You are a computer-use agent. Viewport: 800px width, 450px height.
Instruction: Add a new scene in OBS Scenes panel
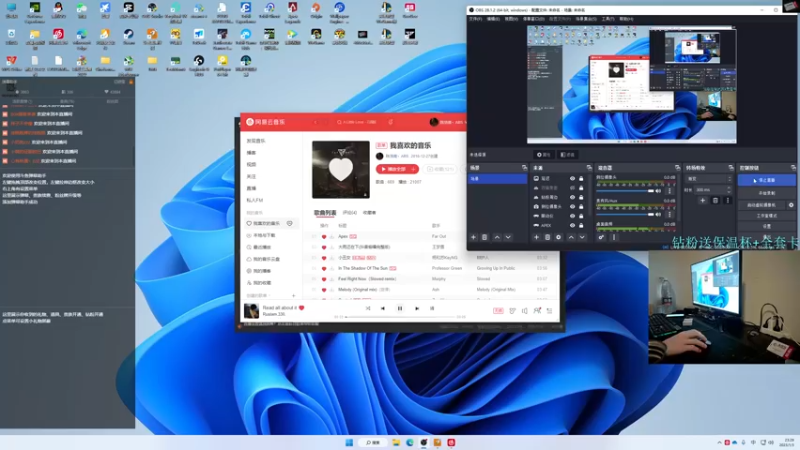coord(473,237)
